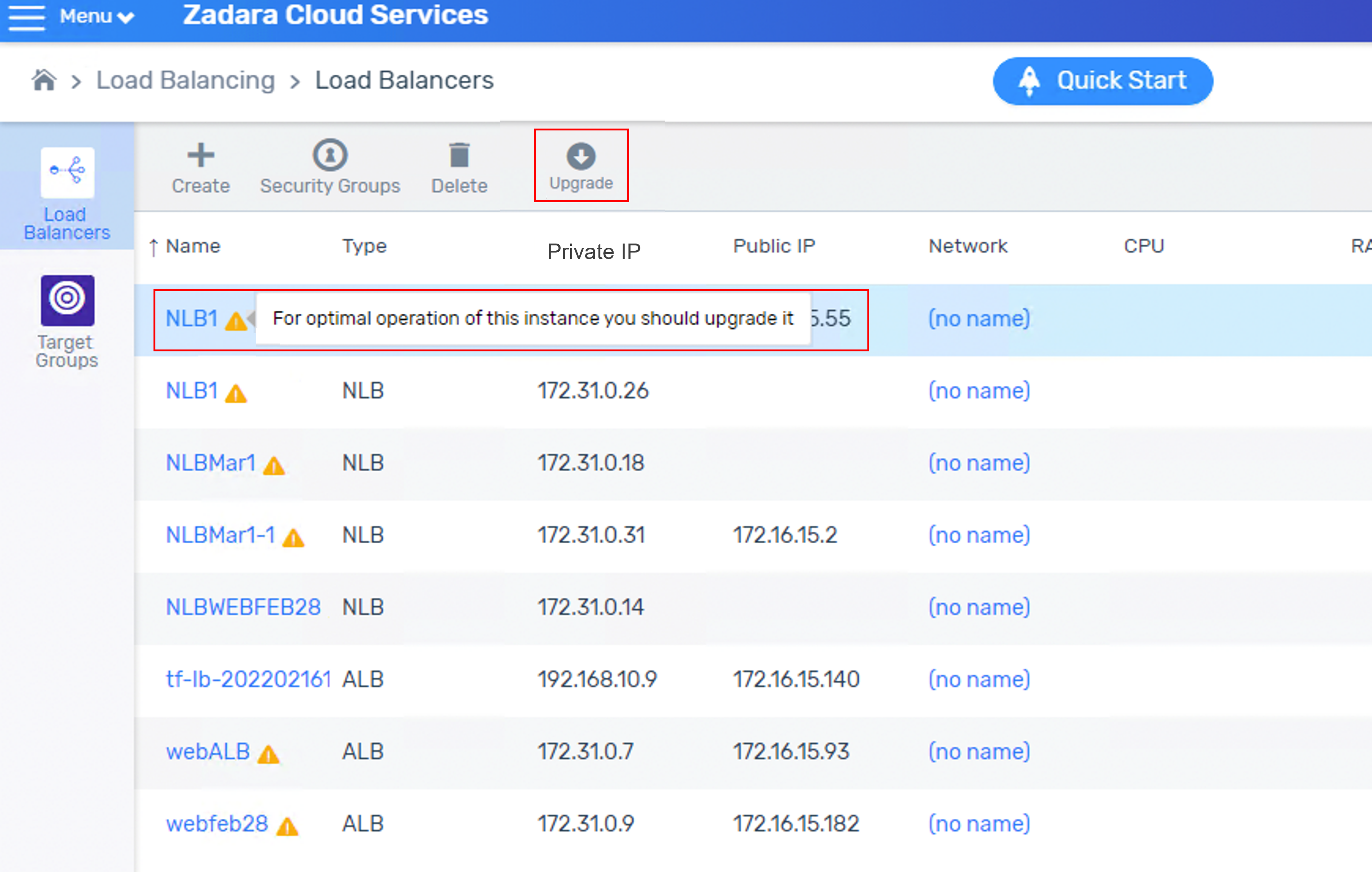1372x872 pixels.
Task: Select public IP 172.16.15.93 cell
Action: [791, 752]
